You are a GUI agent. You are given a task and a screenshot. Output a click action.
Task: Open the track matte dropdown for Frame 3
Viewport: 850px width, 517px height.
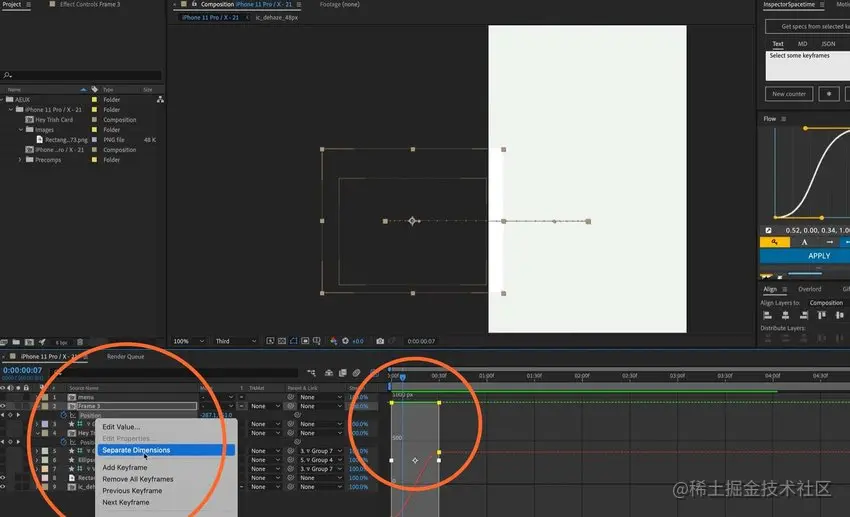(x=265, y=406)
